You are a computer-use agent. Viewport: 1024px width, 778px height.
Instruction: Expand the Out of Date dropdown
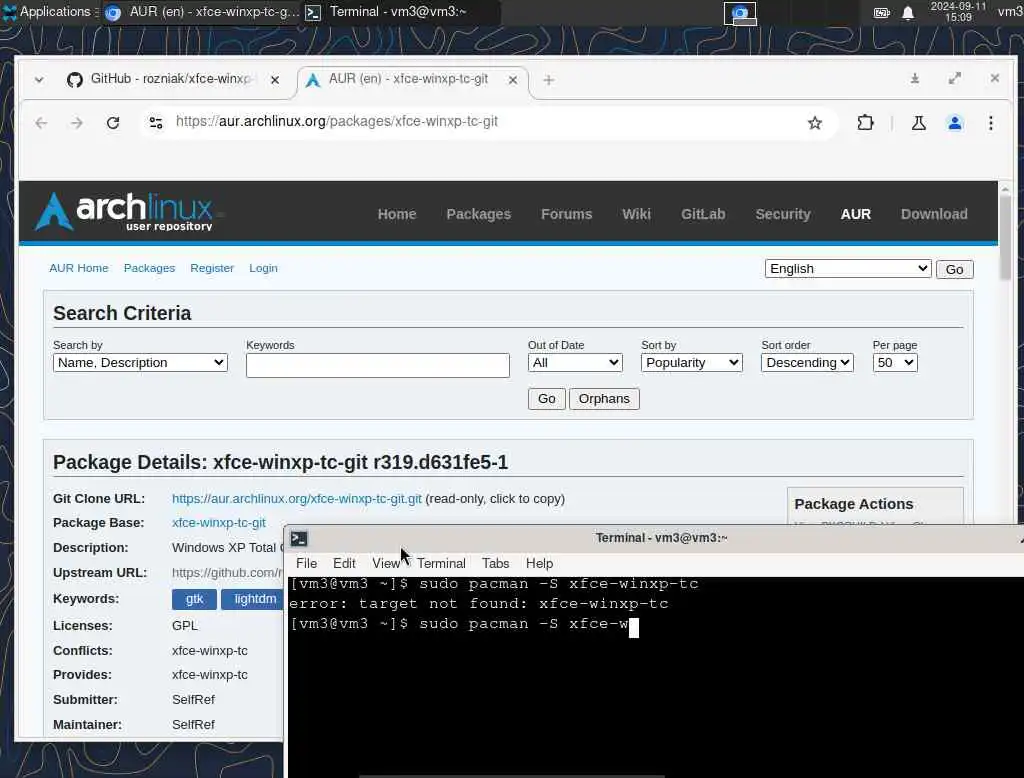point(575,363)
